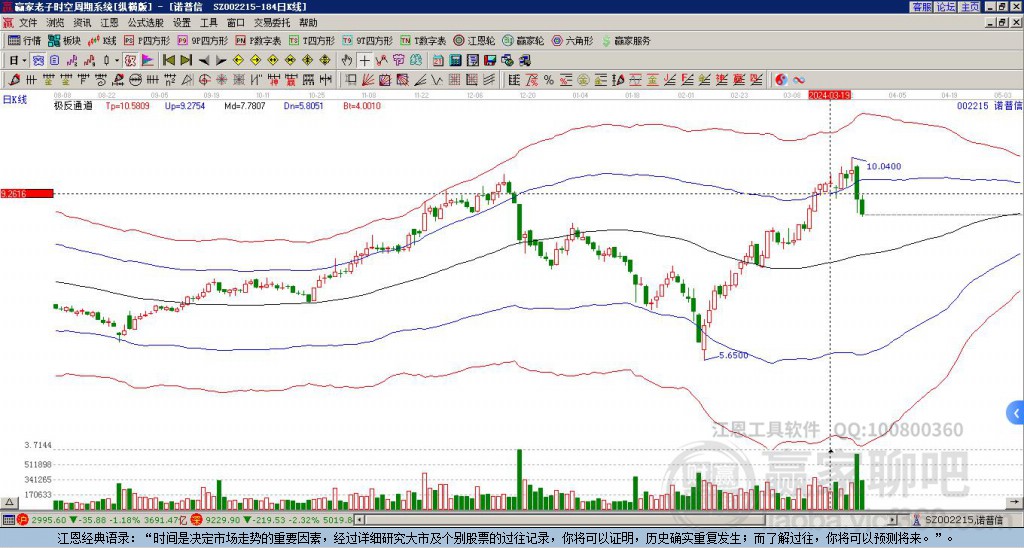This screenshot has height=548, width=1024.
Task: Open the T数字表 time number table
Action: 423,40
